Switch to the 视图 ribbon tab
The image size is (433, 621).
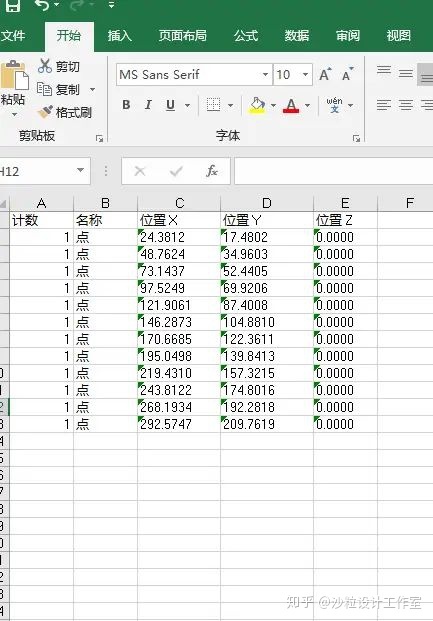click(399, 36)
